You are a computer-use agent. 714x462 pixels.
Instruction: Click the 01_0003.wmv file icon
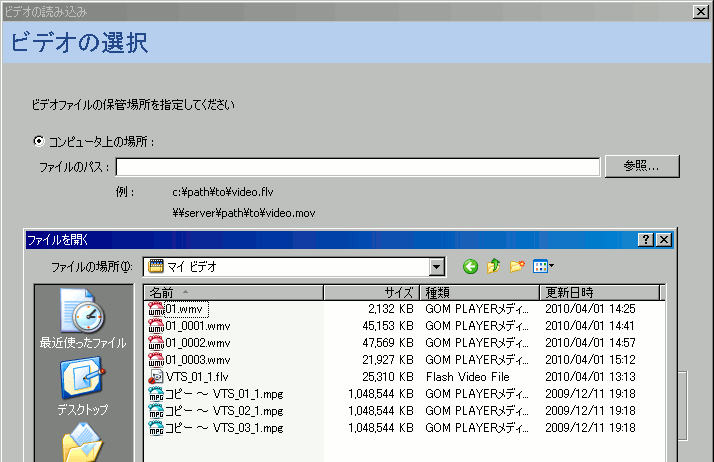pos(156,360)
